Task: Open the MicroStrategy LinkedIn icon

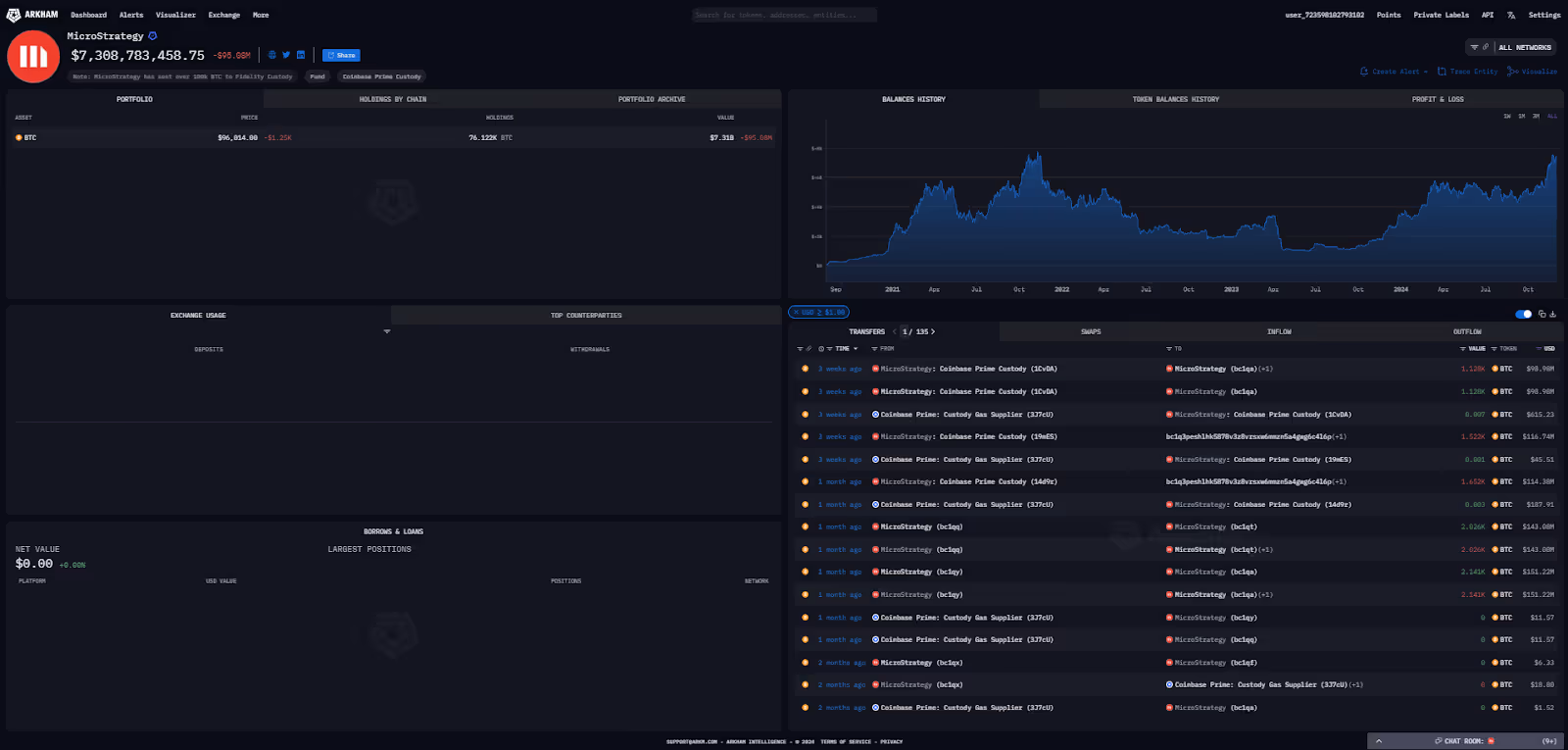Action: 301,55
